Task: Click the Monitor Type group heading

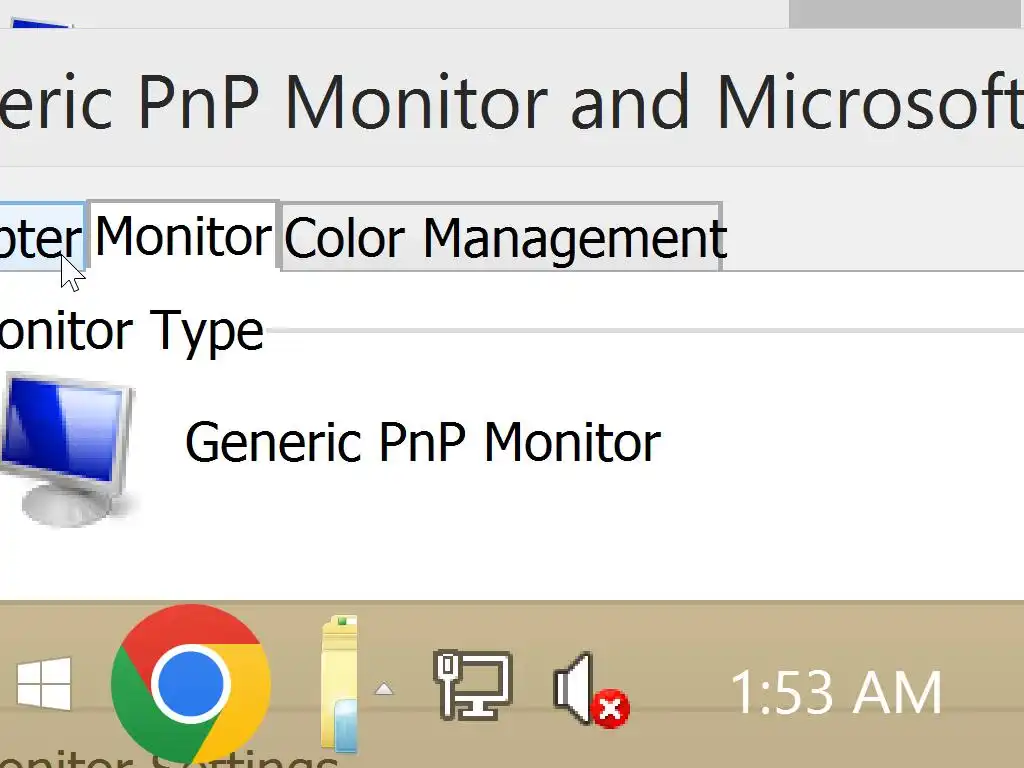Action: pyautogui.click(x=130, y=331)
